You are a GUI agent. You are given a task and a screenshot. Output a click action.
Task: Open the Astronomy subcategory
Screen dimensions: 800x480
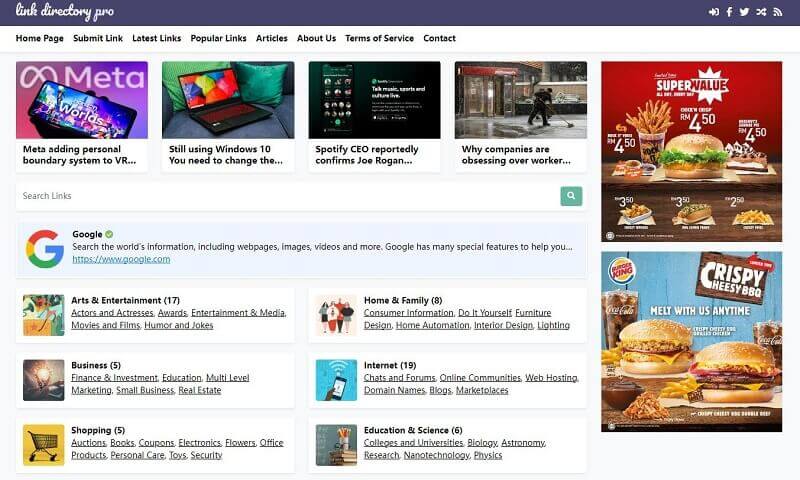[523, 443]
